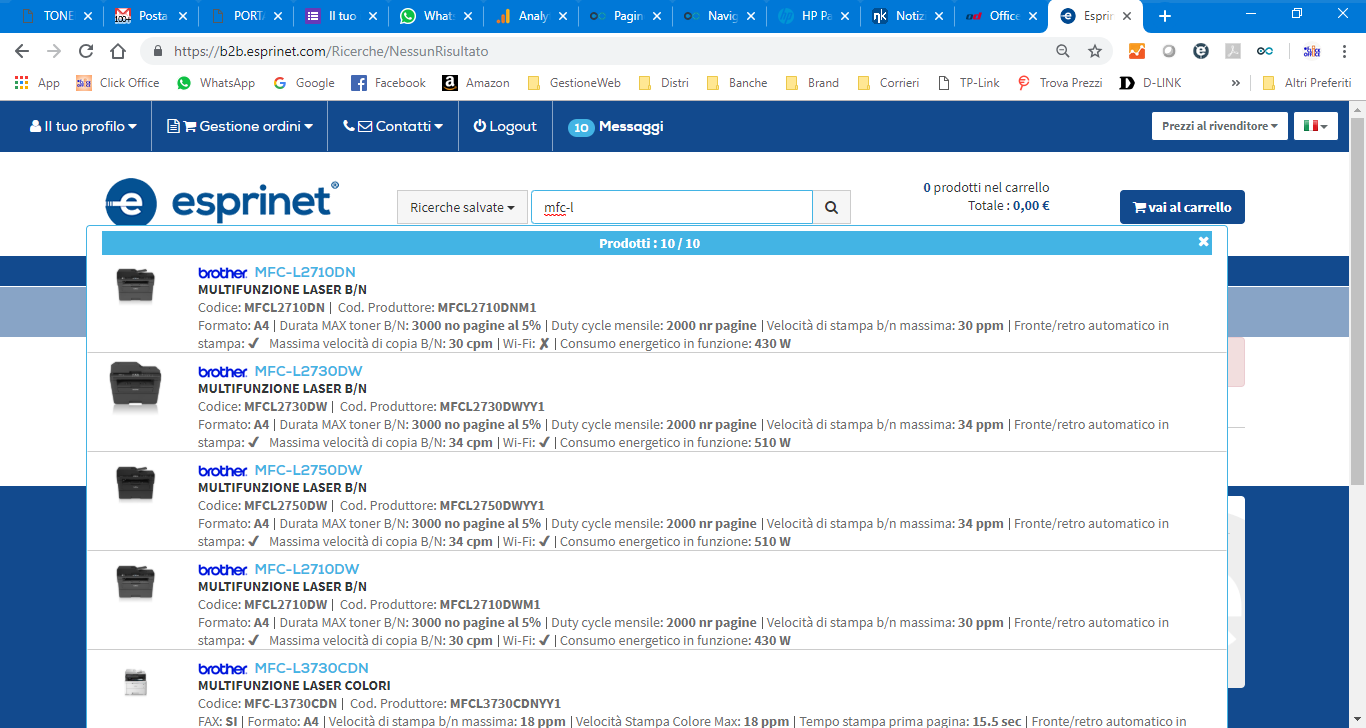Show hidden bookmarks with the » chevron

click(x=1236, y=83)
